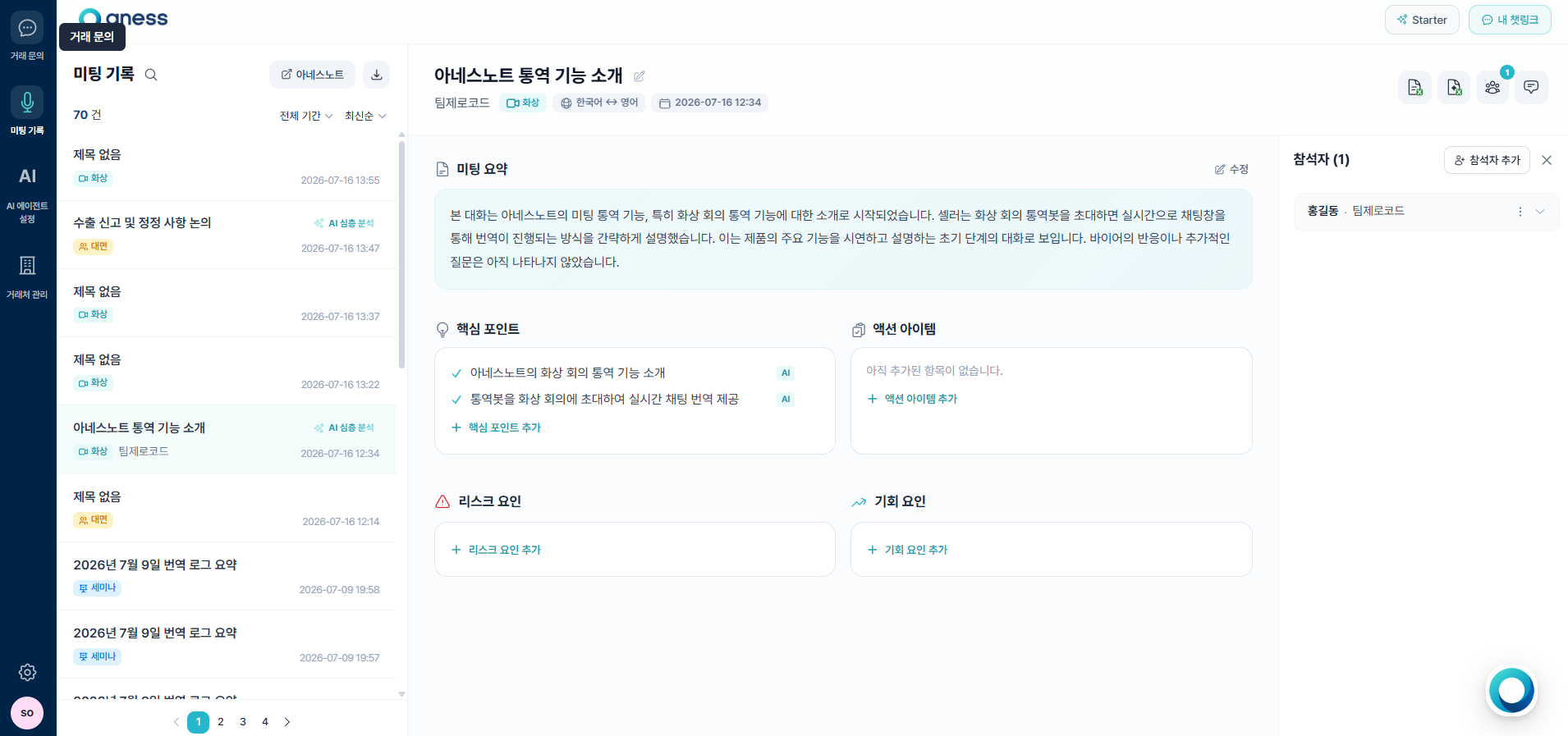Open the 최신순 sort dropdown
This screenshot has height=736, width=1568.
pos(365,116)
